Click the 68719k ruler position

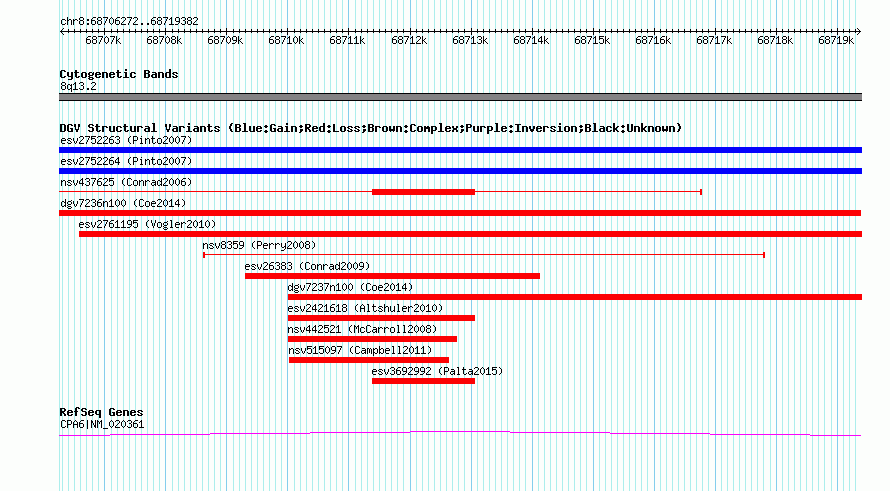(x=836, y=40)
